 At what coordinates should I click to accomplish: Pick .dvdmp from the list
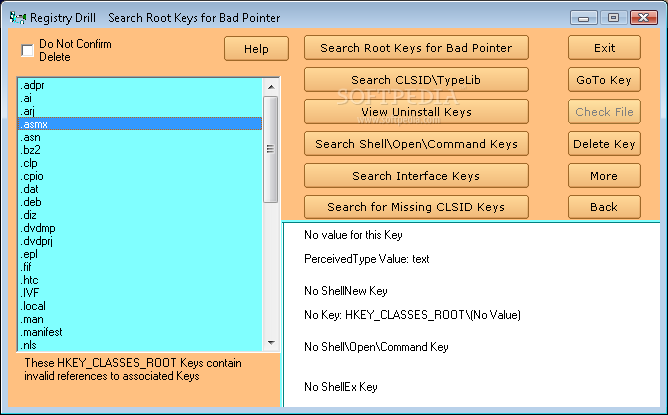[140, 228]
